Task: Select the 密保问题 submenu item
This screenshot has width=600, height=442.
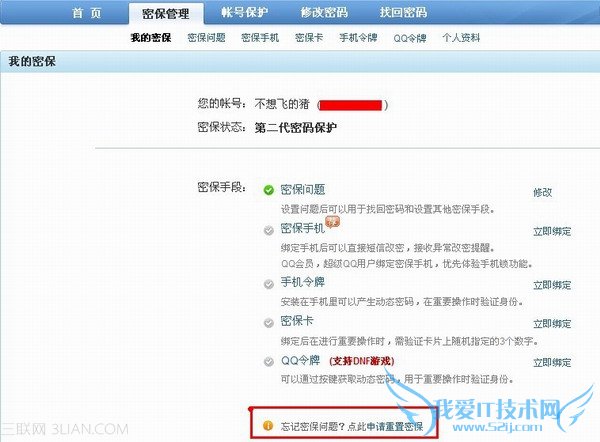Action: click(x=206, y=38)
